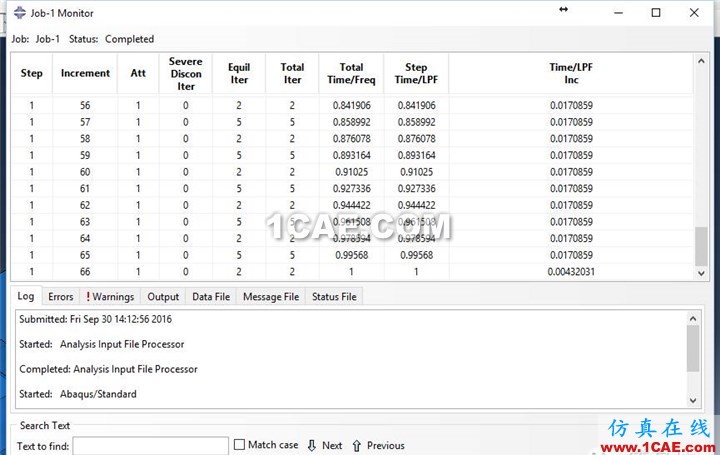Select increment 65 cell
Viewport: 720px width, 455px height.
pyautogui.click(x=85, y=255)
